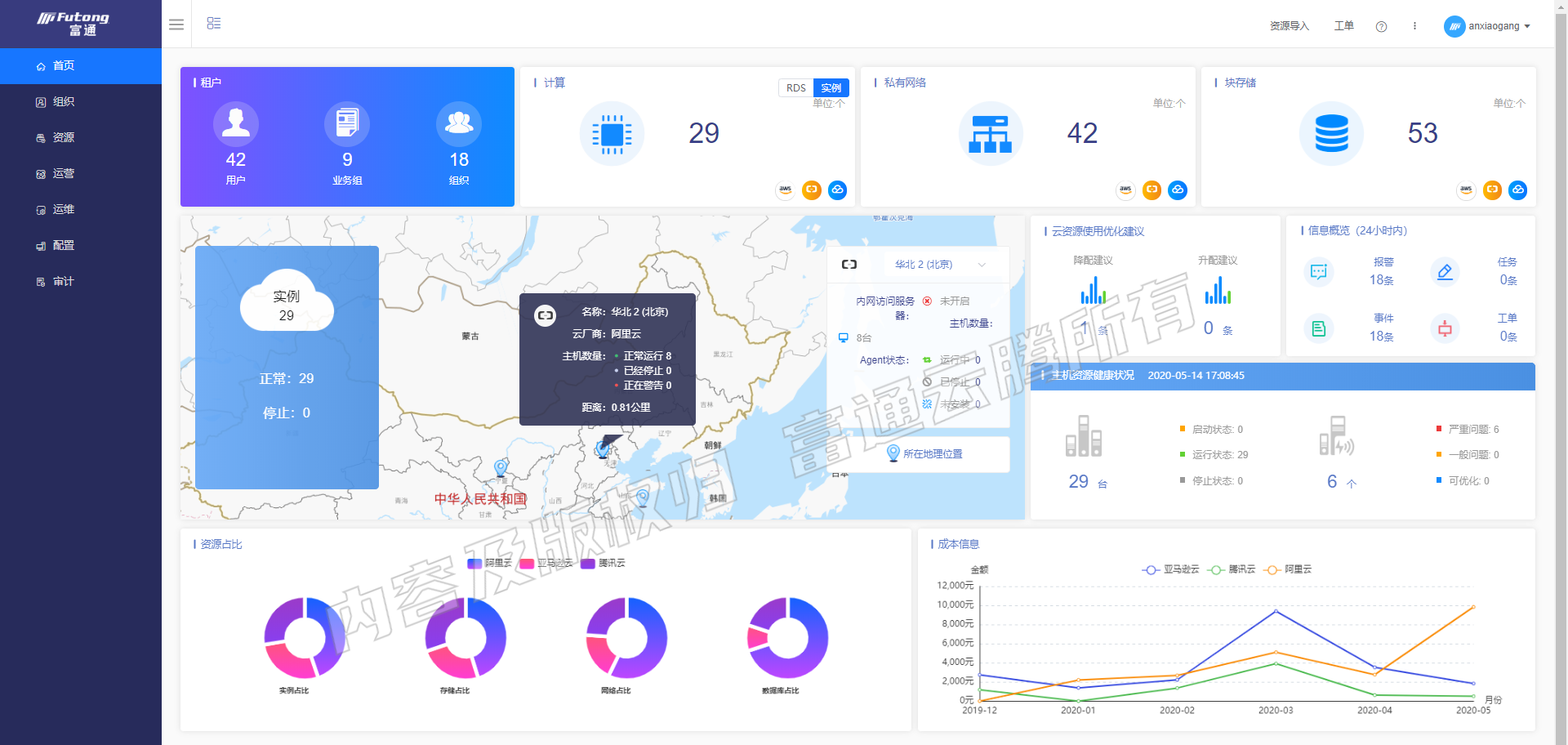Switch compute card to RDS
The height and width of the screenshot is (745, 1568).
coord(796,88)
